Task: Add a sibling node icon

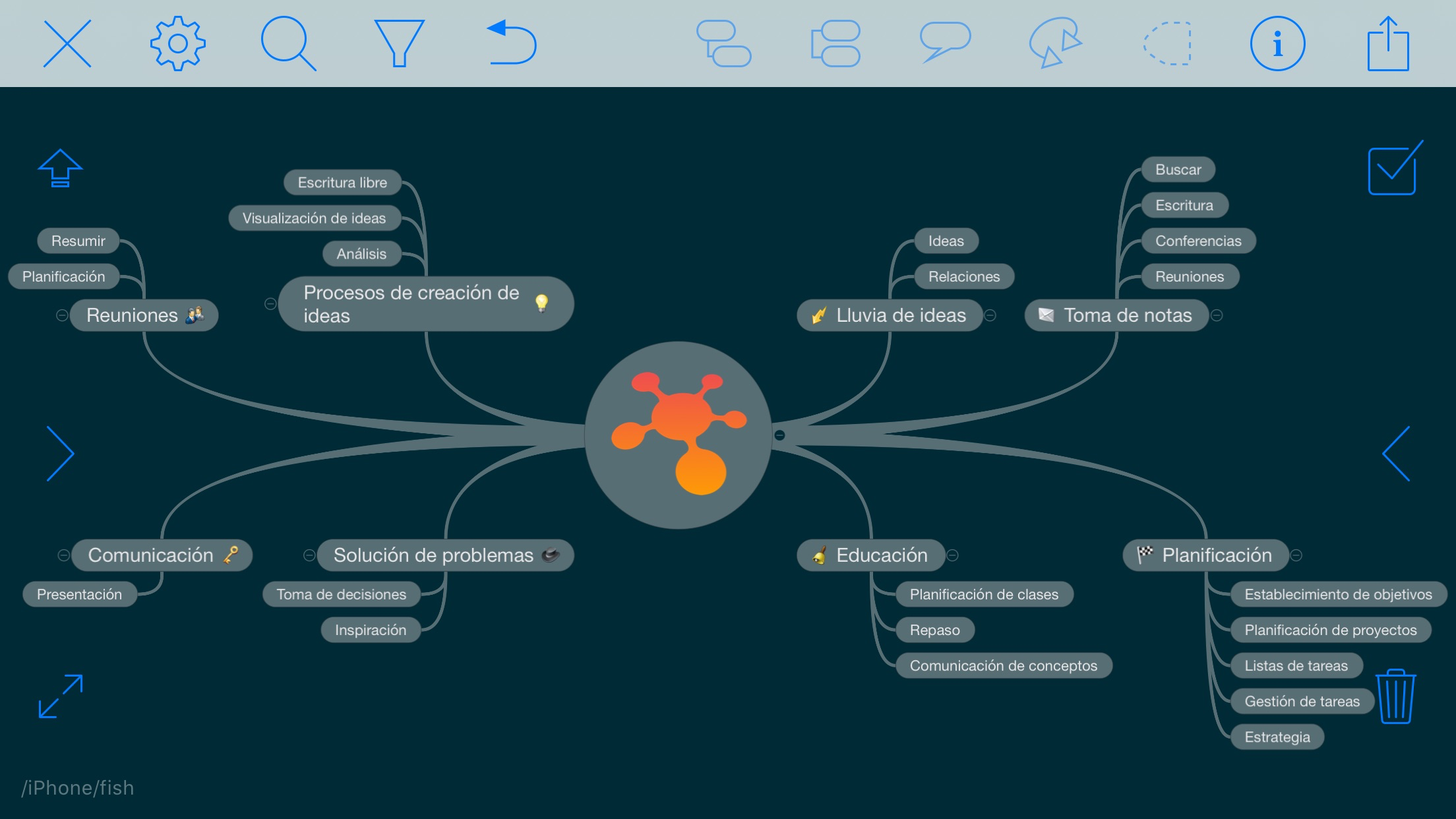Action: 835,44
